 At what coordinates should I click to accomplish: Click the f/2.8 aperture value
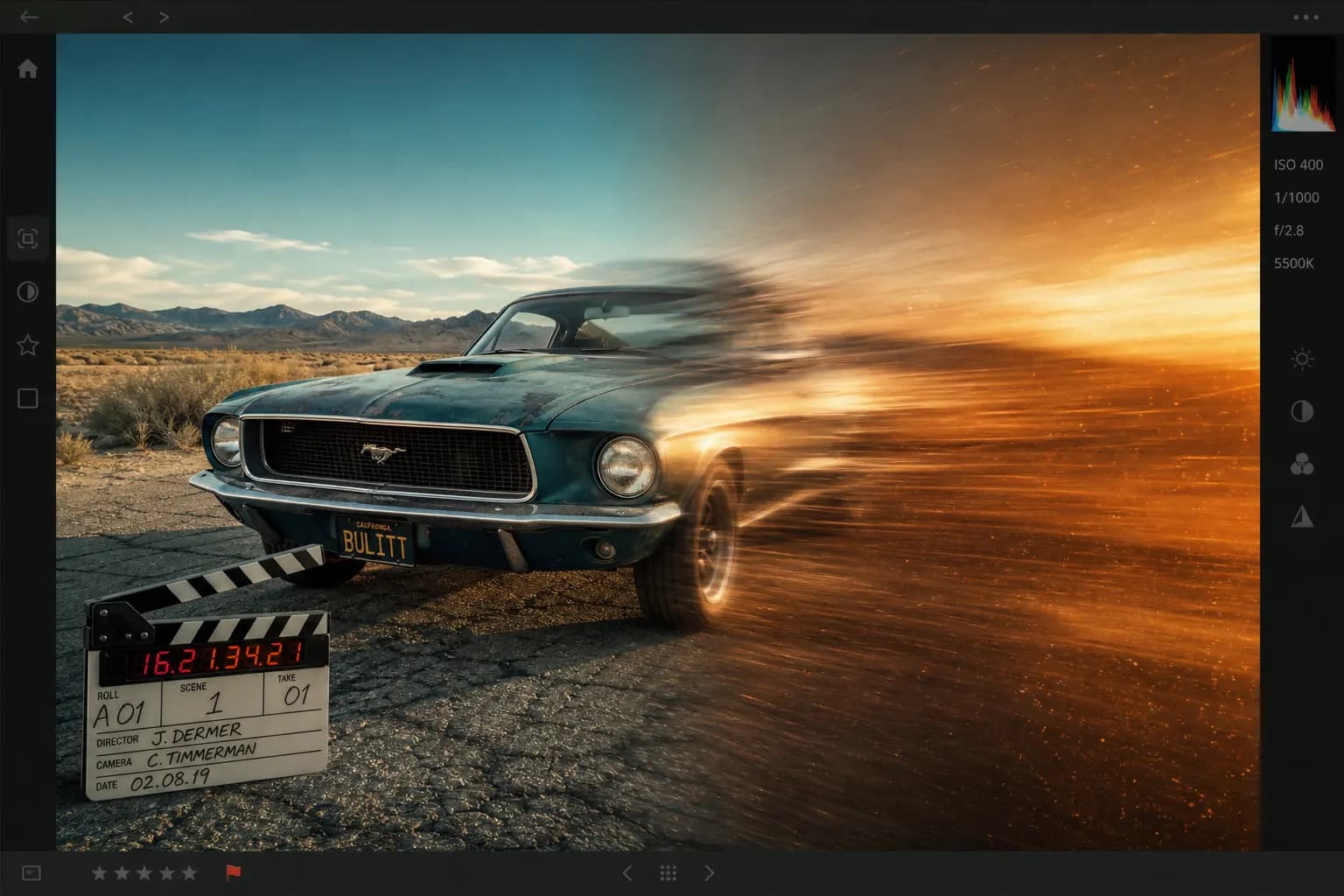click(x=1289, y=230)
